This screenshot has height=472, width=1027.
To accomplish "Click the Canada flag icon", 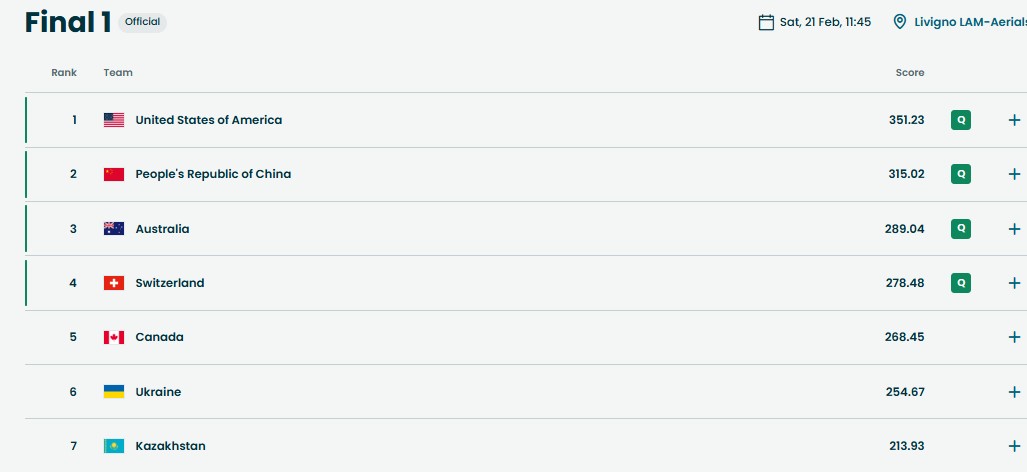I will [x=114, y=337].
